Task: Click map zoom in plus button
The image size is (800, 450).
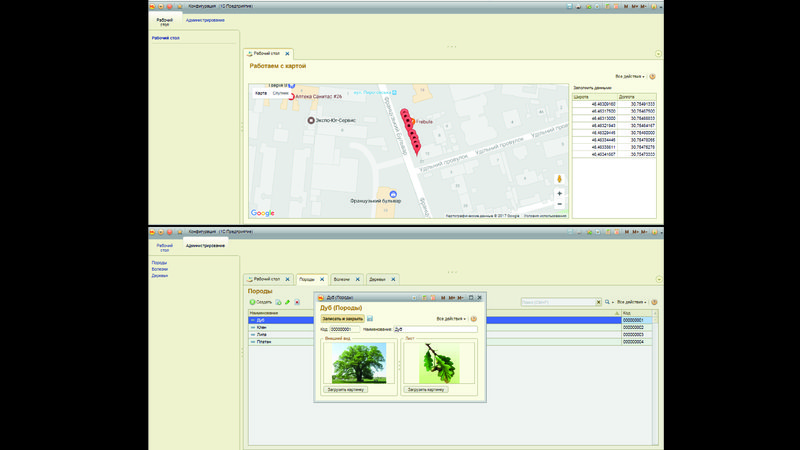Action: pos(559,193)
